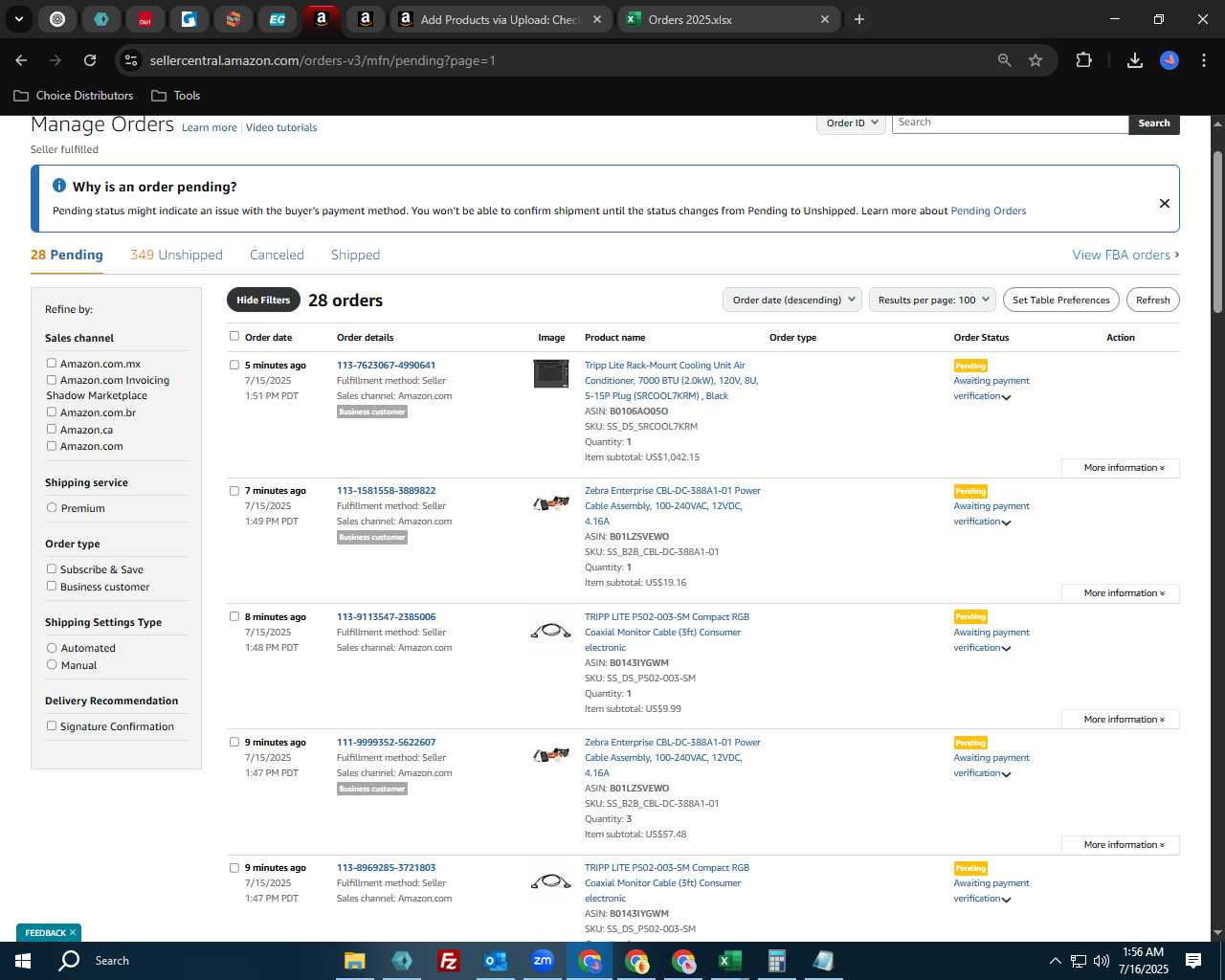The height and width of the screenshot is (980, 1225).
Task: Open the Windows notification center icon
Action: (x=1193, y=961)
